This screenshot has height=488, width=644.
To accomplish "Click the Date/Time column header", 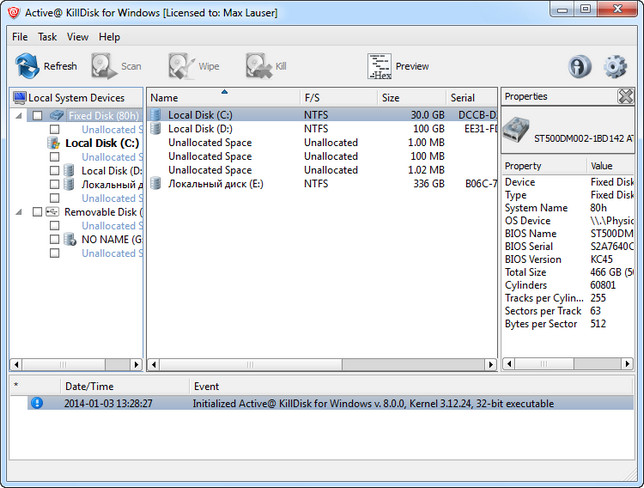I will pyautogui.click(x=125, y=386).
